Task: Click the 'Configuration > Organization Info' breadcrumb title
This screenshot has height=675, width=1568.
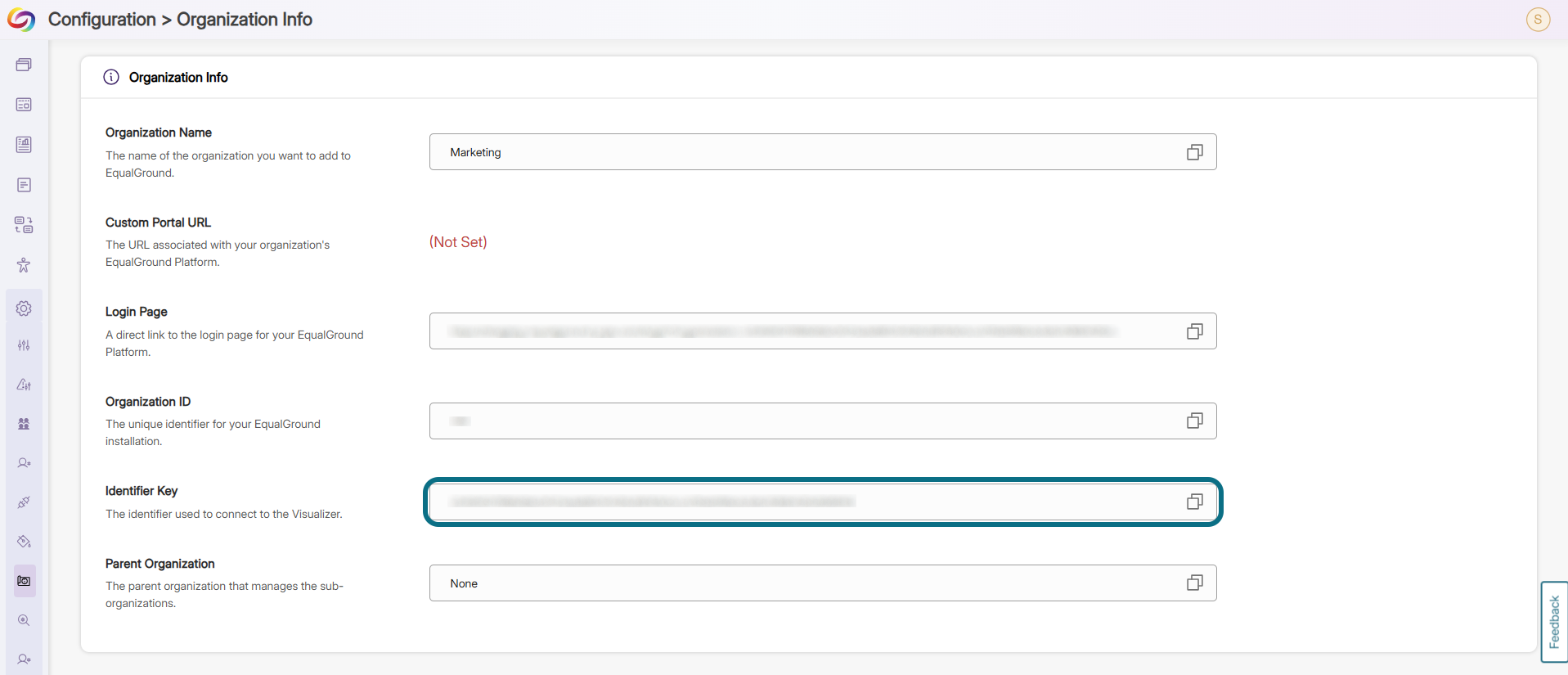Action: click(x=180, y=20)
